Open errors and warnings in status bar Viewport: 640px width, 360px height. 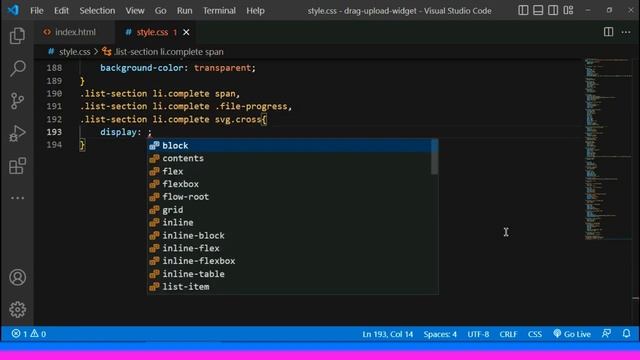point(29,334)
